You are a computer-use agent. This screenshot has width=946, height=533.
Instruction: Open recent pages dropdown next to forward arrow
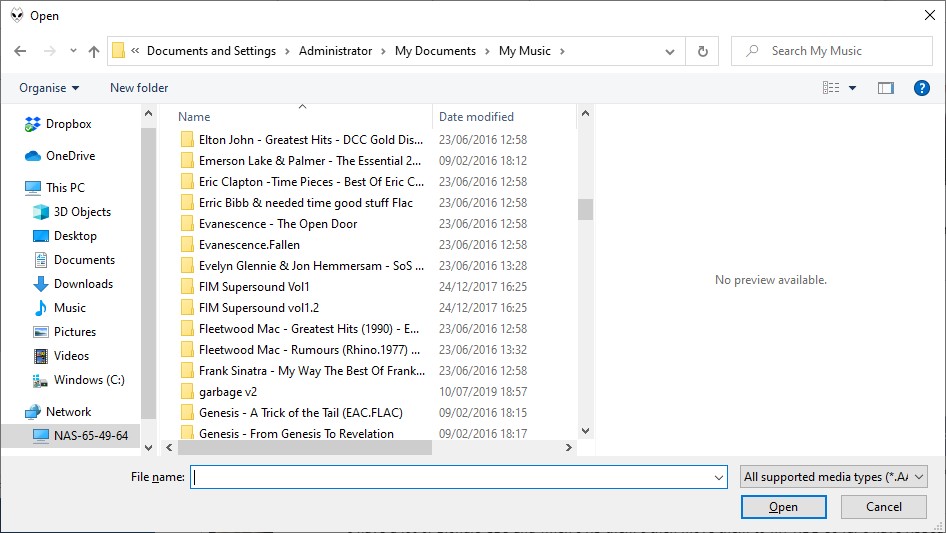tap(73, 51)
